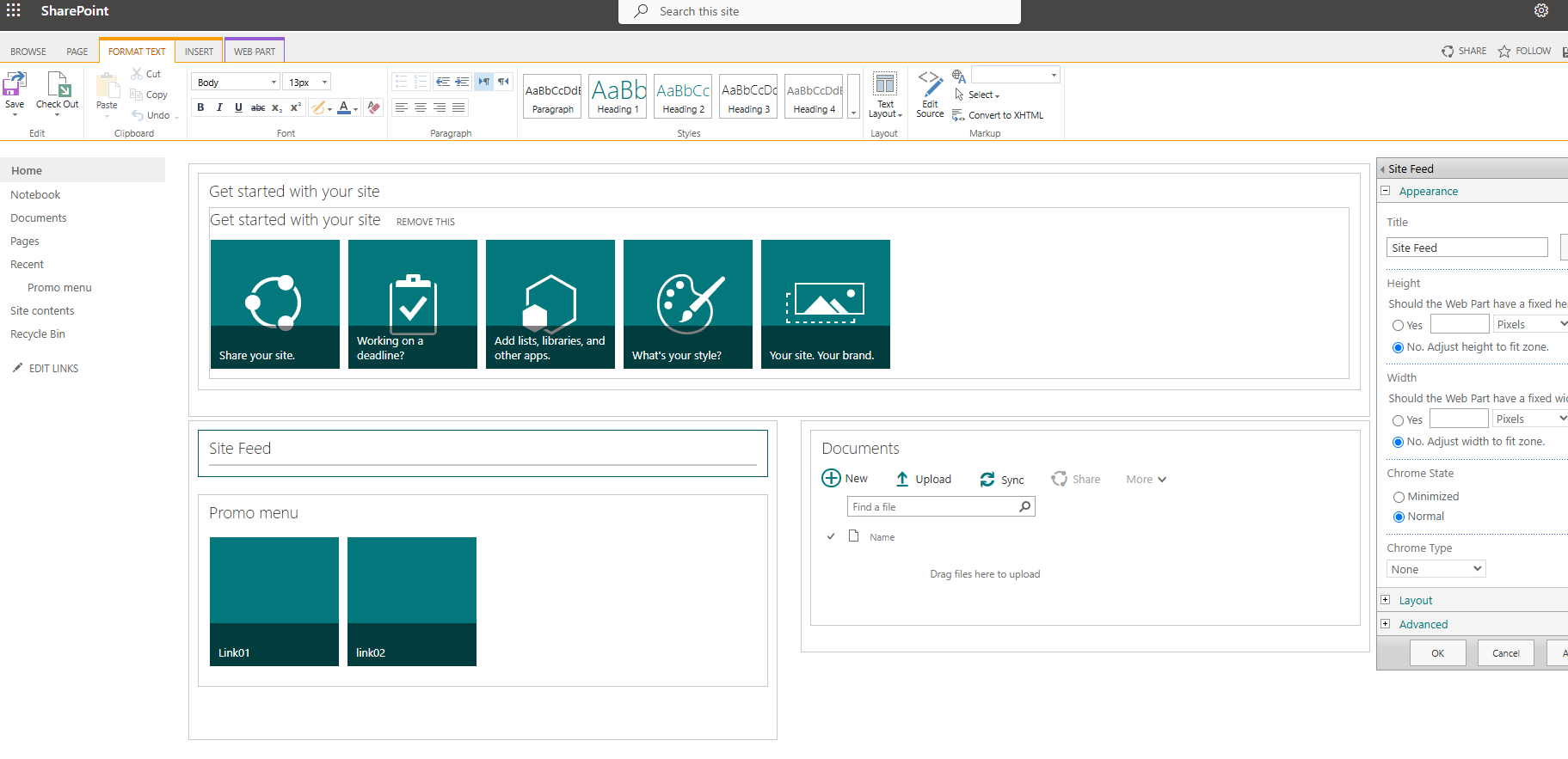Screen dimensions: 1568x759
Task: Undo the last action
Action: (151, 115)
